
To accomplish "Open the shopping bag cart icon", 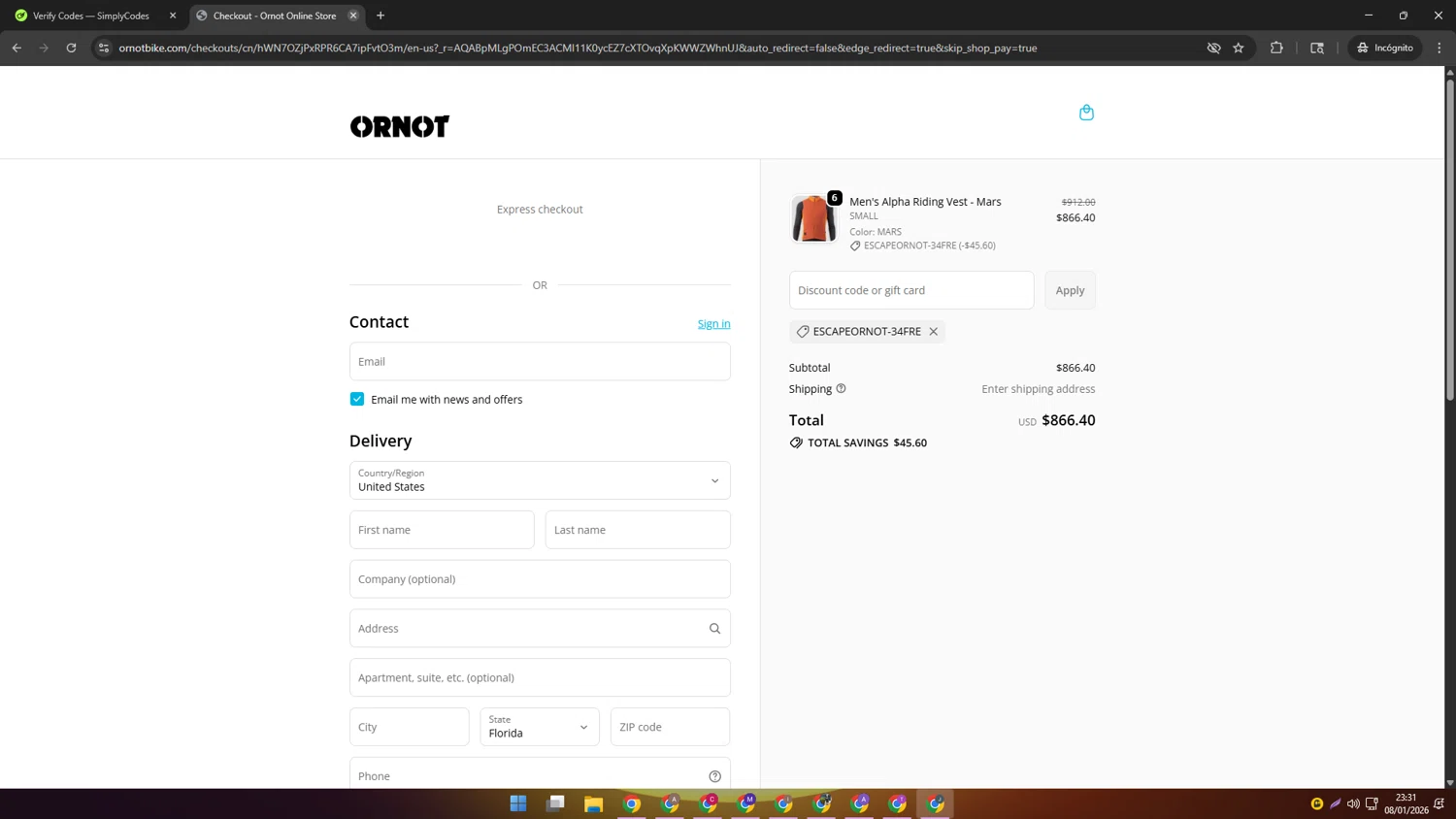I will [x=1086, y=113].
